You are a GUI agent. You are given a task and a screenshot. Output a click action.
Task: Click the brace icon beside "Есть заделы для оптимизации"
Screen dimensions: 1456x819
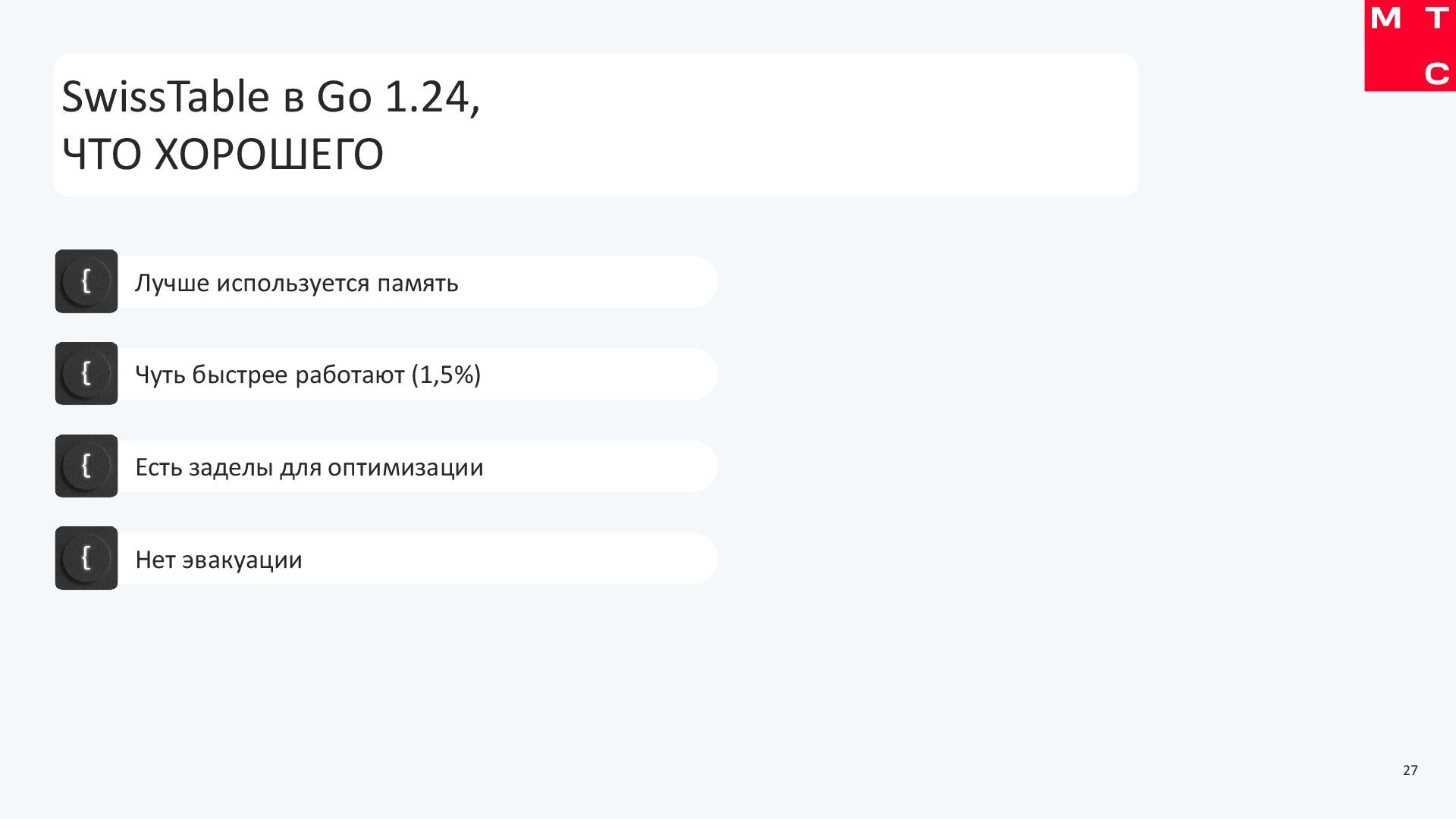tap(86, 466)
